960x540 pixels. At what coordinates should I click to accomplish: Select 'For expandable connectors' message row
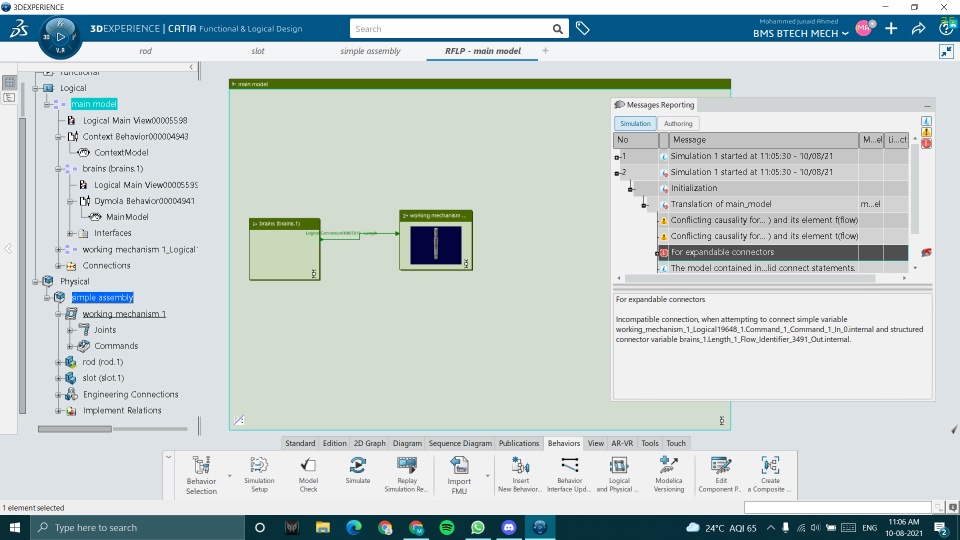pos(760,252)
